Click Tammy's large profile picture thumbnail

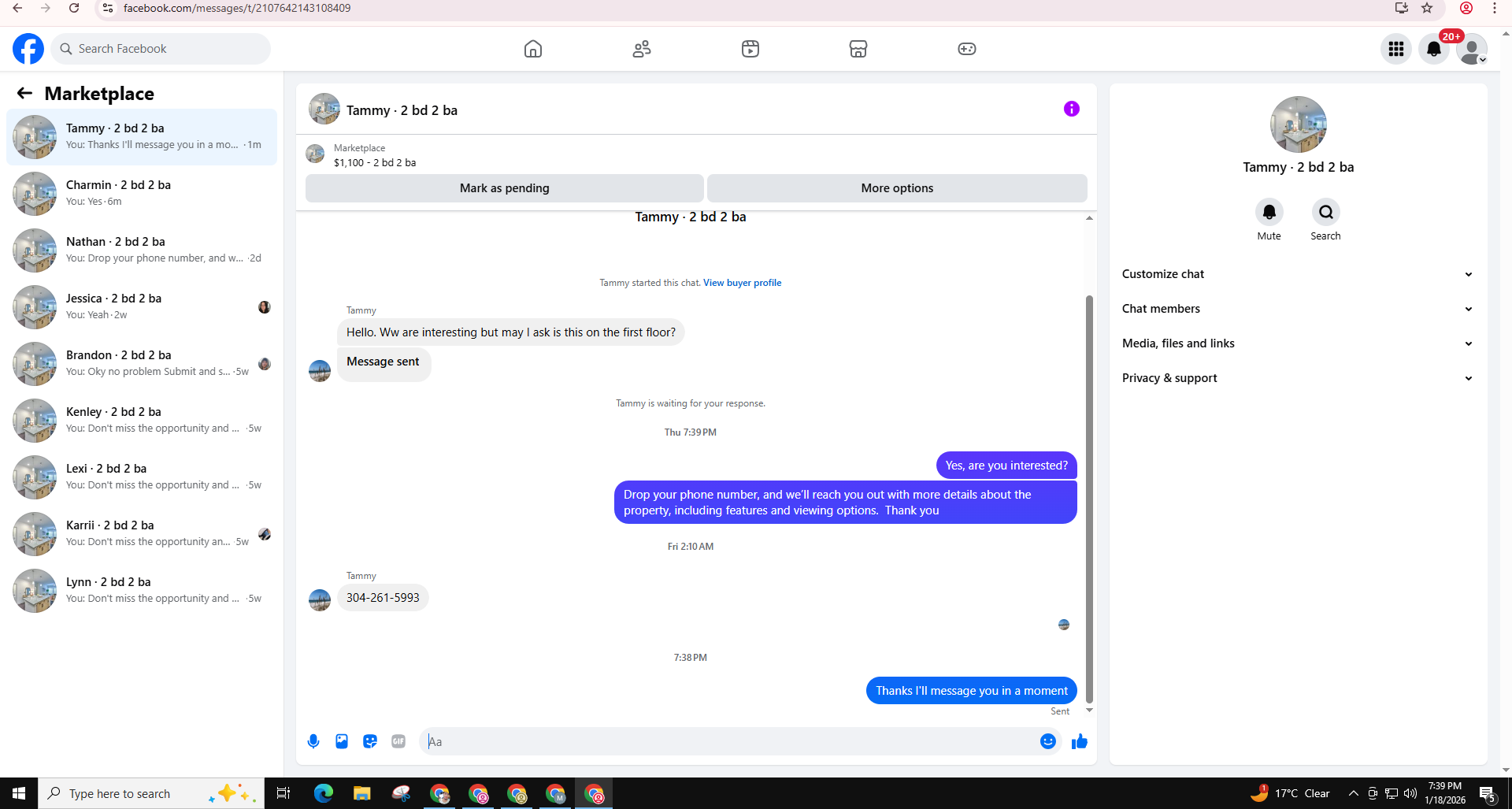1299,124
